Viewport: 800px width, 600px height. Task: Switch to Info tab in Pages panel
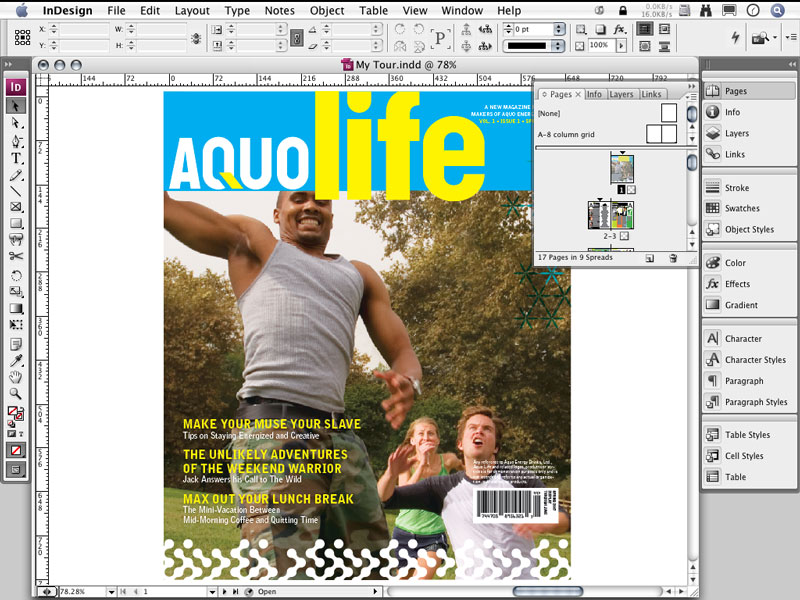(594, 94)
